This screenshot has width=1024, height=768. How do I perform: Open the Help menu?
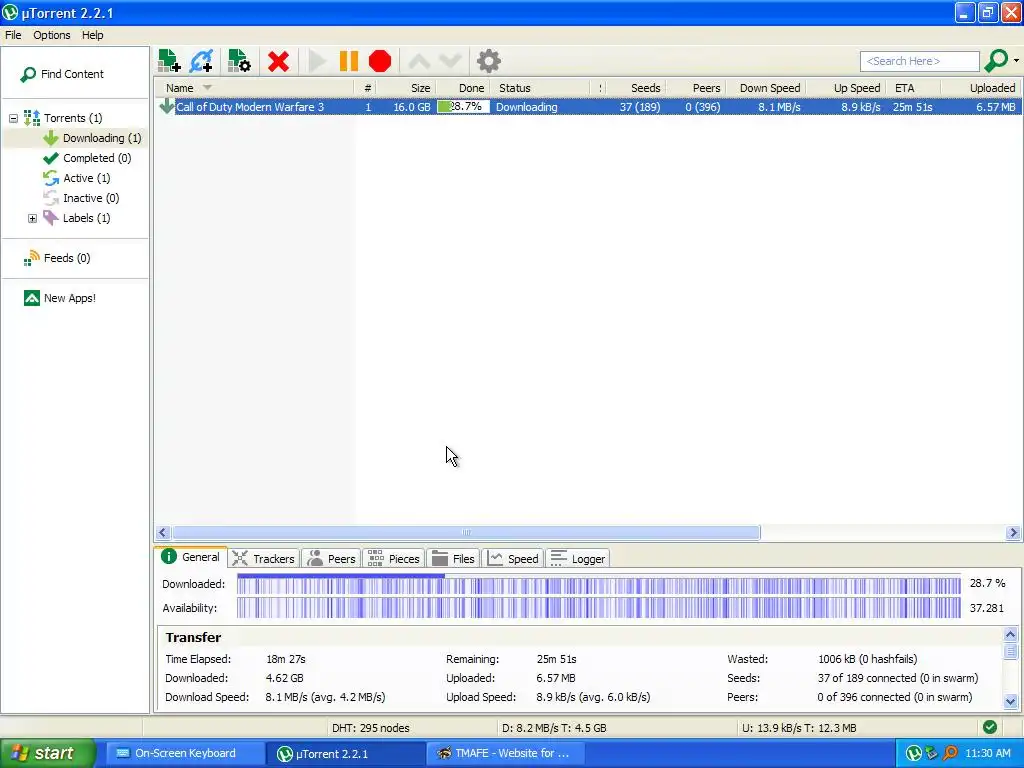pos(92,35)
